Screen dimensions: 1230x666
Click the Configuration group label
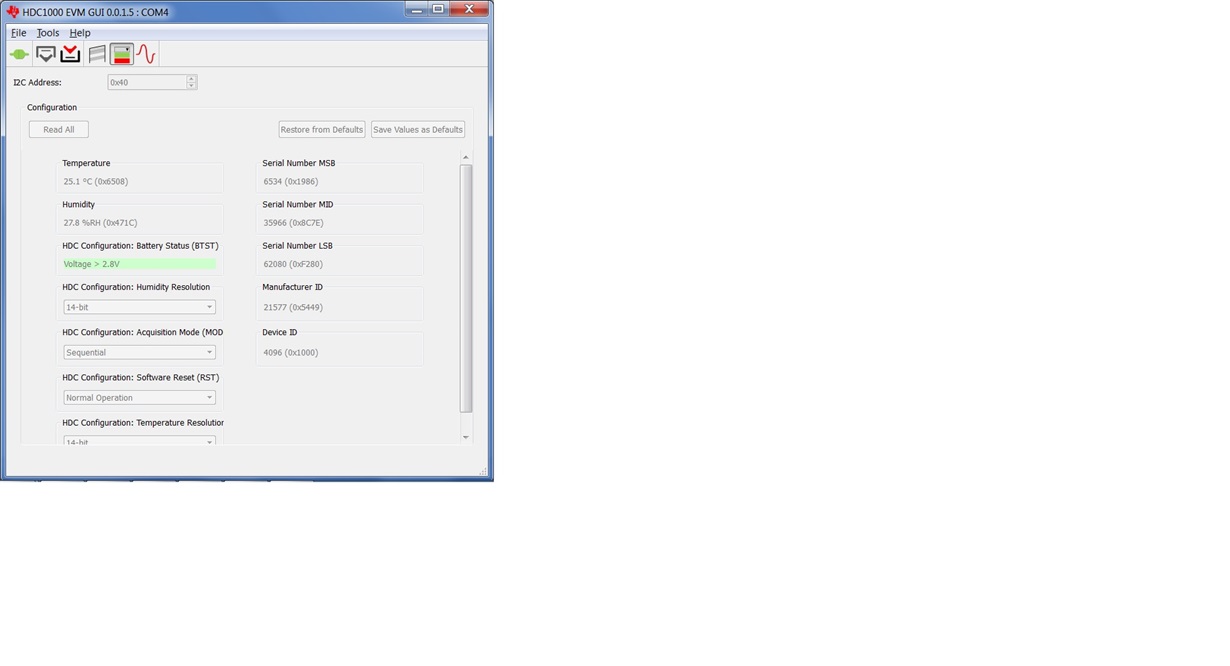coord(52,107)
